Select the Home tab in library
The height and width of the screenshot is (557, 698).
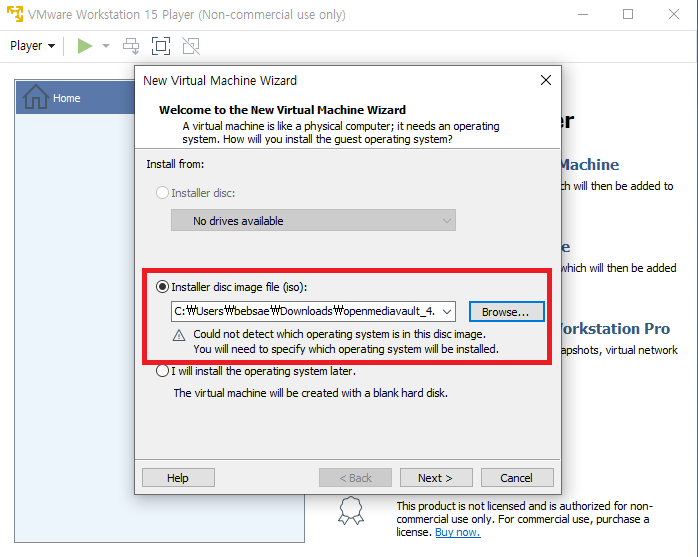pyautogui.click(x=75, y=98)
